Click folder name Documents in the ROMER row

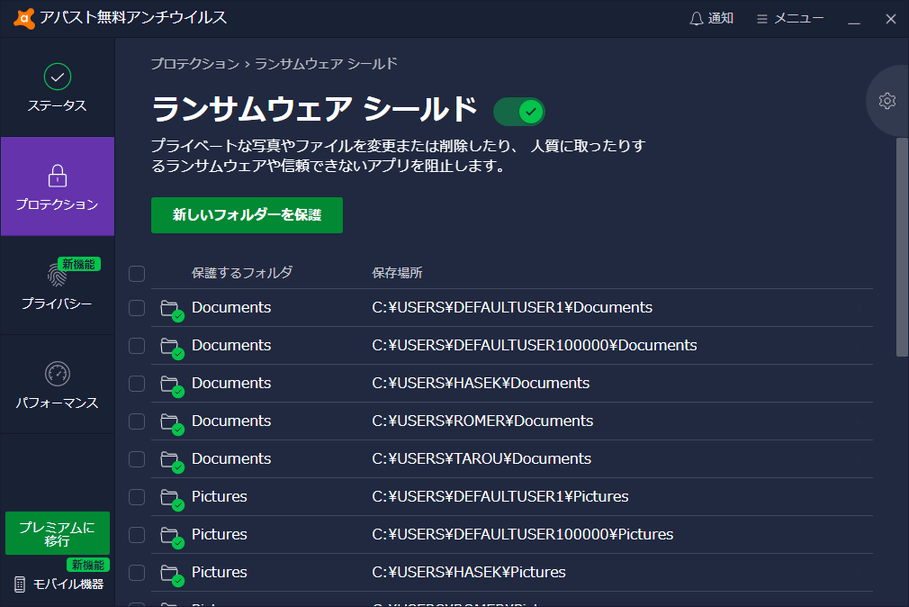(x=231, y=420)
